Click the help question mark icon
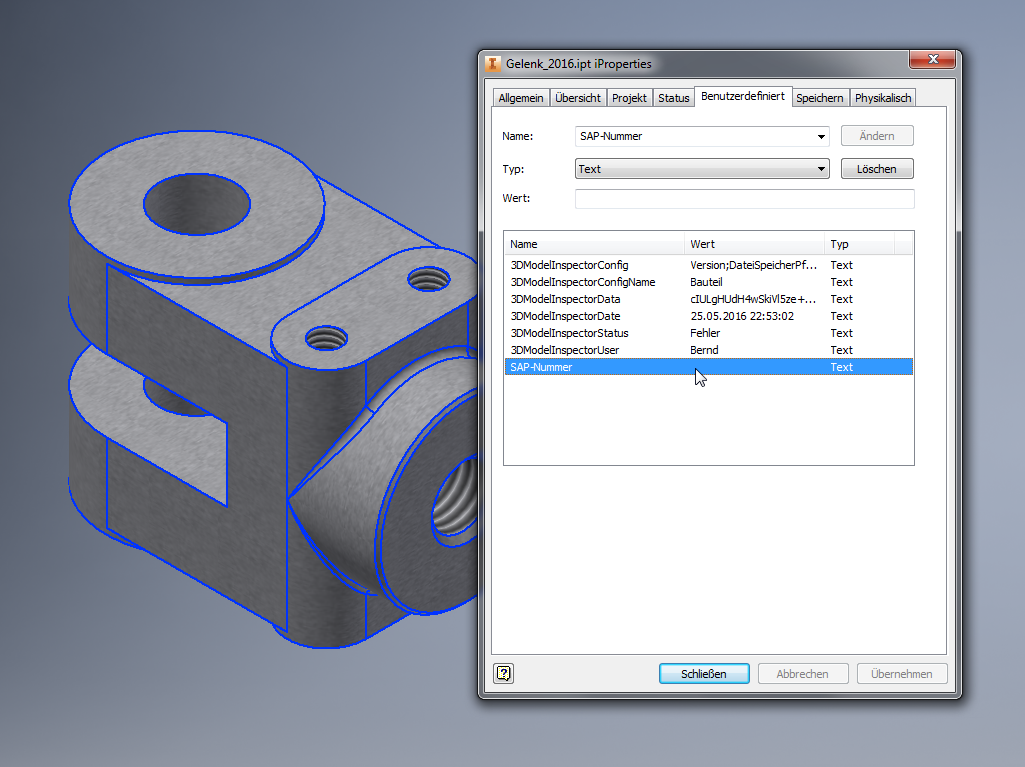This screenshot has height=767, width=1025. [x=503, y=673]
